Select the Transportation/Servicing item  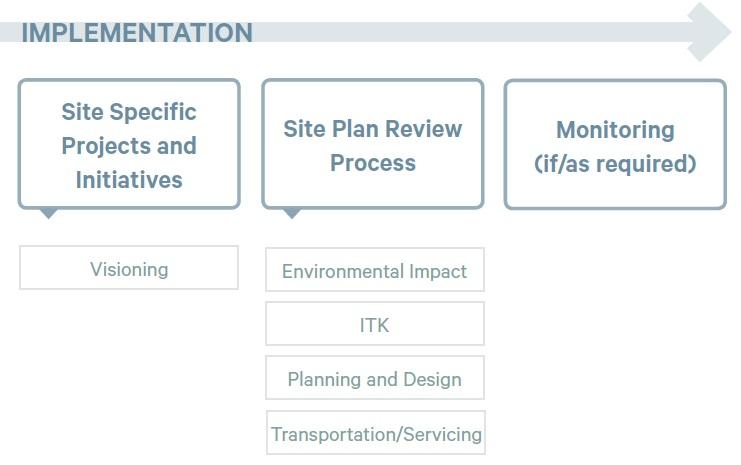pyautogui.click(x=376, y=433)
